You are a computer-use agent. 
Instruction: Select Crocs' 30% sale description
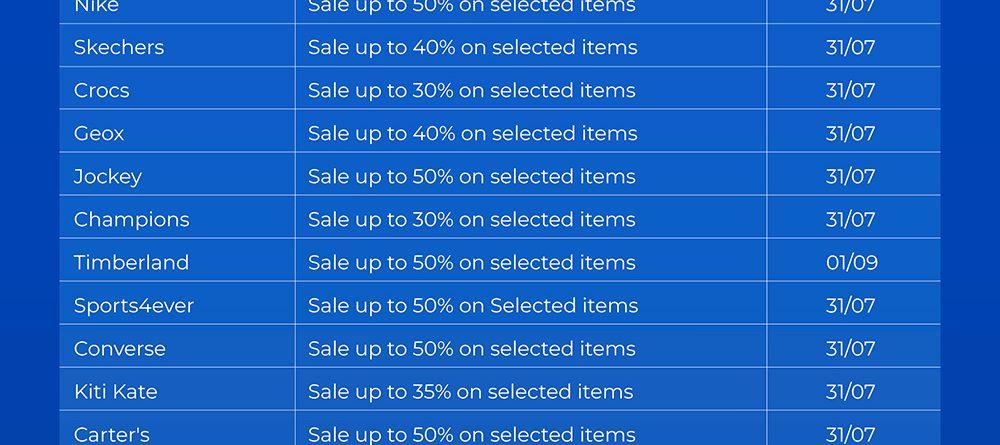[471, 90]
